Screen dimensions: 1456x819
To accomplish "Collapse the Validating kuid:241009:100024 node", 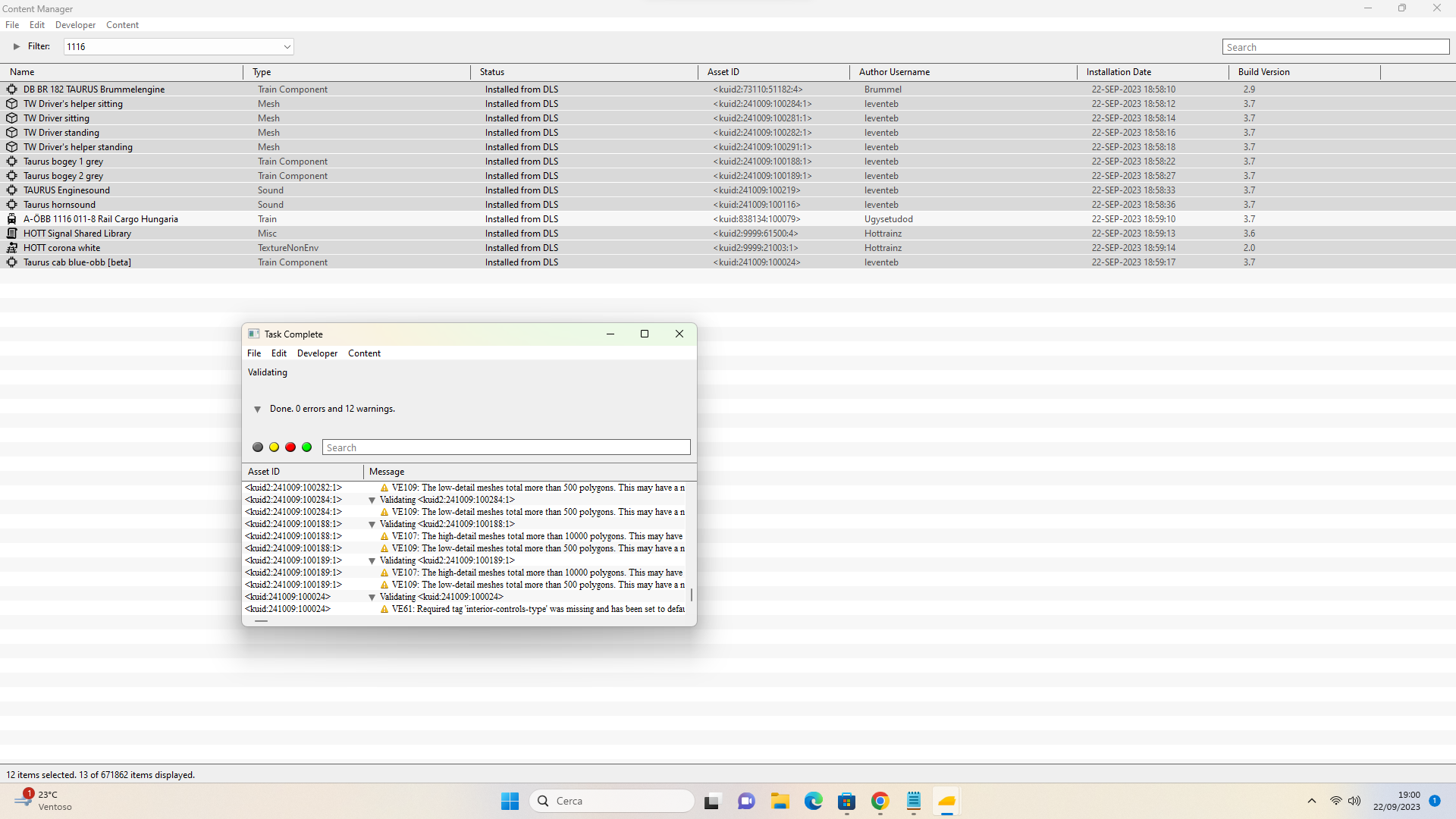I will tap(372, 598).
